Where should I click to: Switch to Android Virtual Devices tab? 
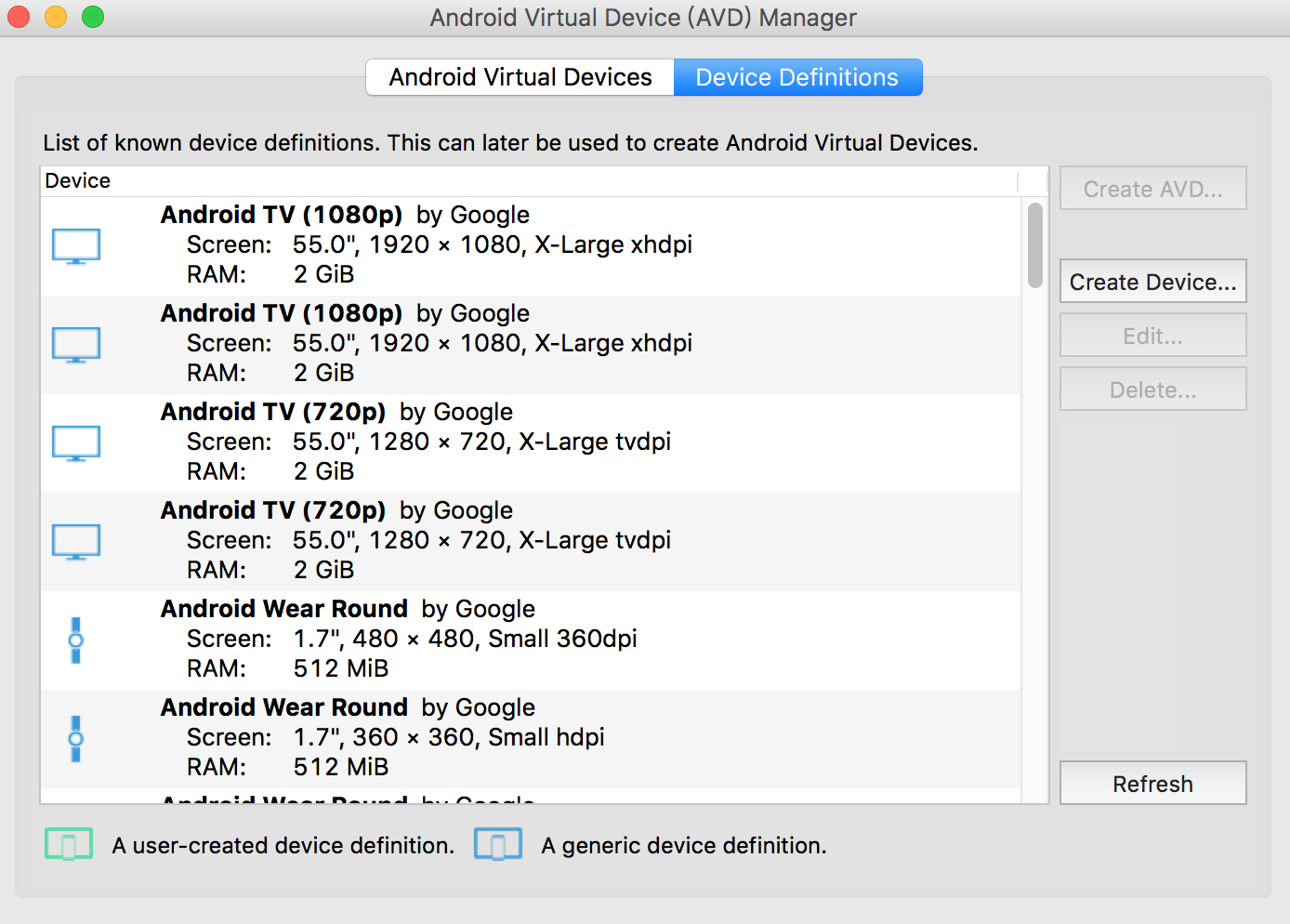pyautogui.click(x=520, y=77)
